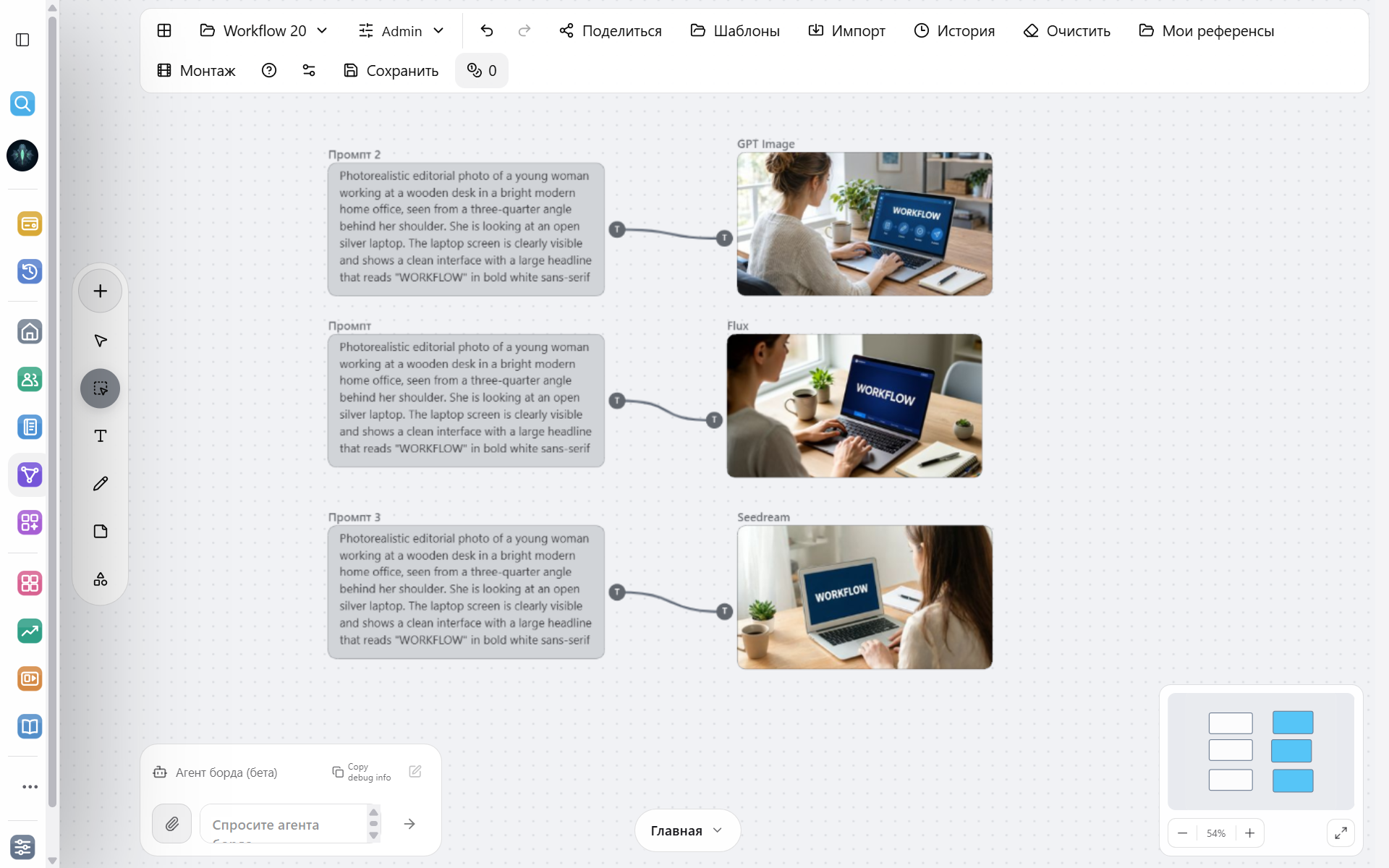Viewport: 1389px width, 868px height.
Task: Select the sticky note tool
Action: pyautogui.click(x=100, y=532)
